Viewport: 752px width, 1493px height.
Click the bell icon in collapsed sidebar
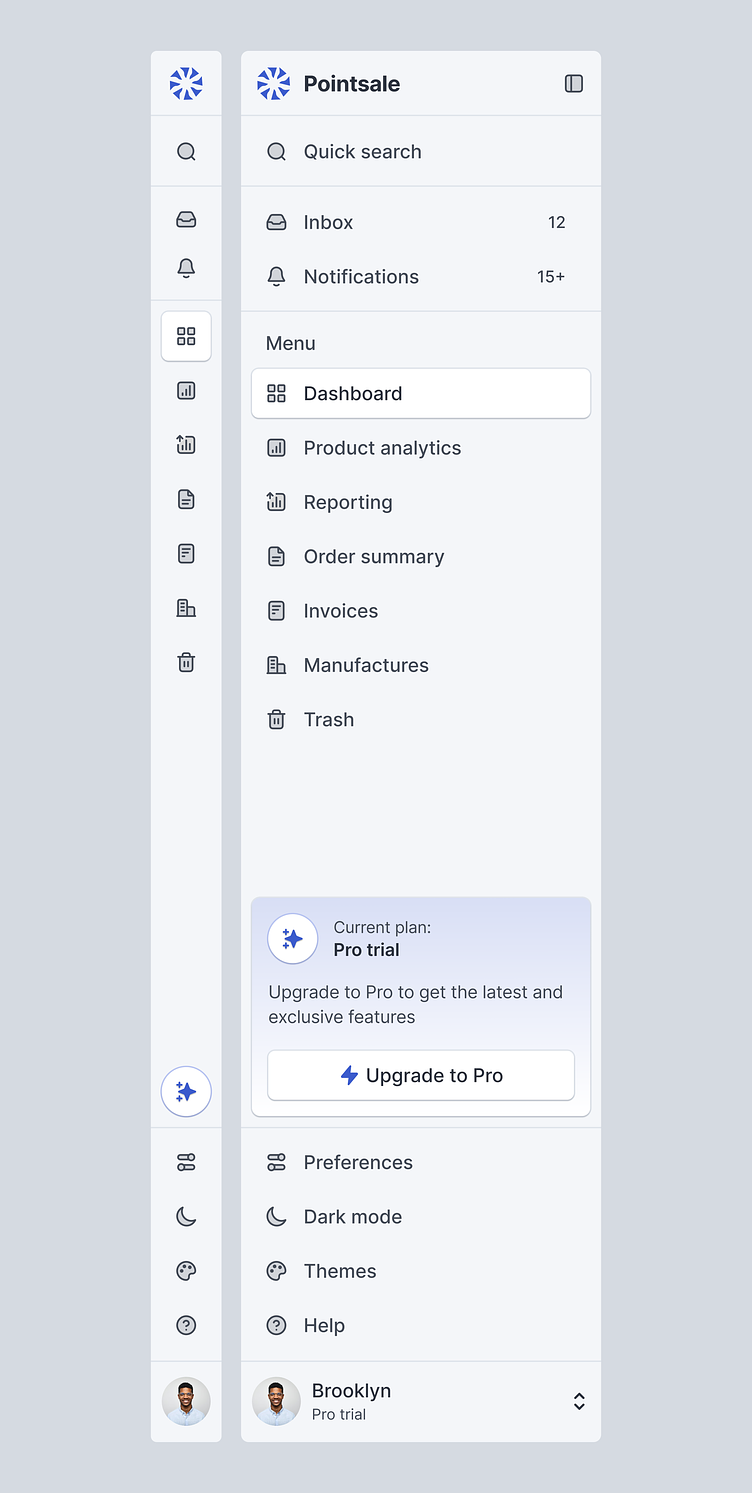(x=186, y=268)
